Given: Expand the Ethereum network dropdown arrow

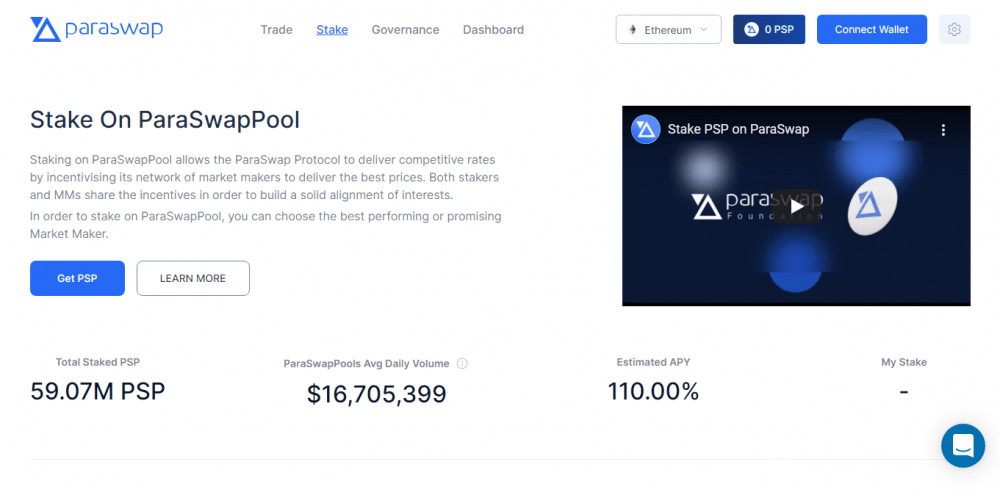Looking at the screenshot, I should 703,29.
